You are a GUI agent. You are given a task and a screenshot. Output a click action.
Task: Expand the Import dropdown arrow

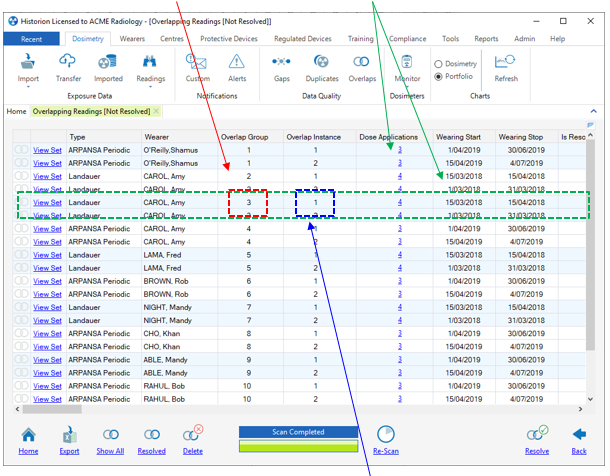click(x=28, y=87)
